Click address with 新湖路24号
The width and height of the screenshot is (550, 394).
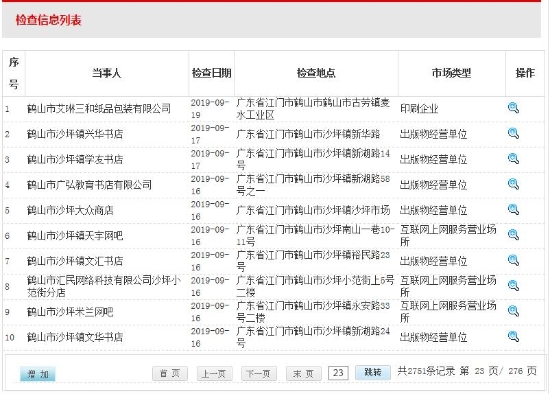pyautogui.click(x=313, y=337)
